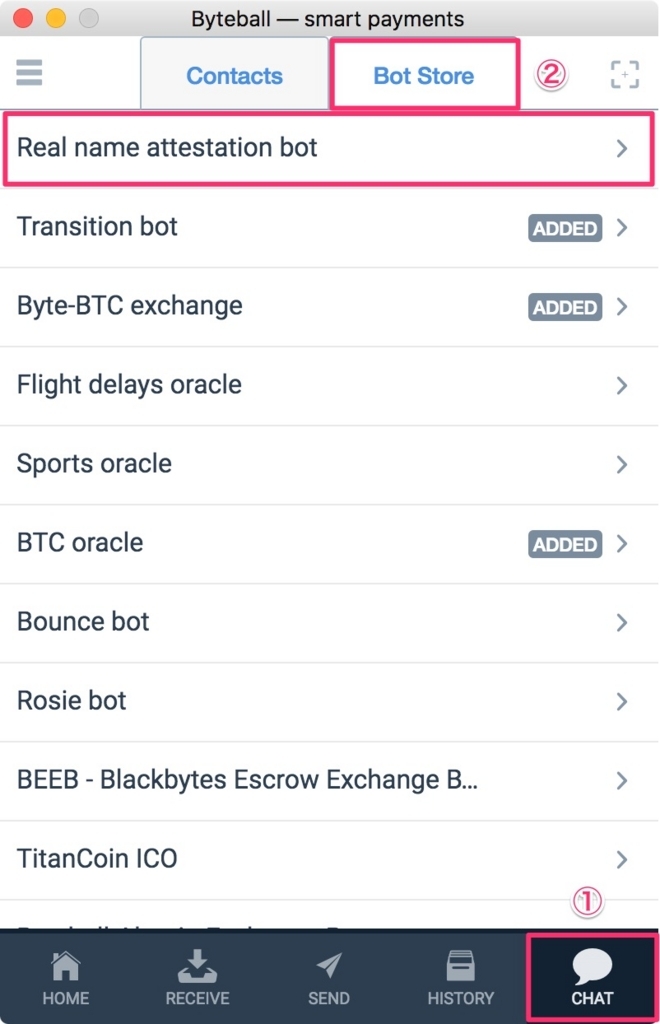Open the hamburger menu icon
The image size is (660, 1024).
[x=29, y=72]
